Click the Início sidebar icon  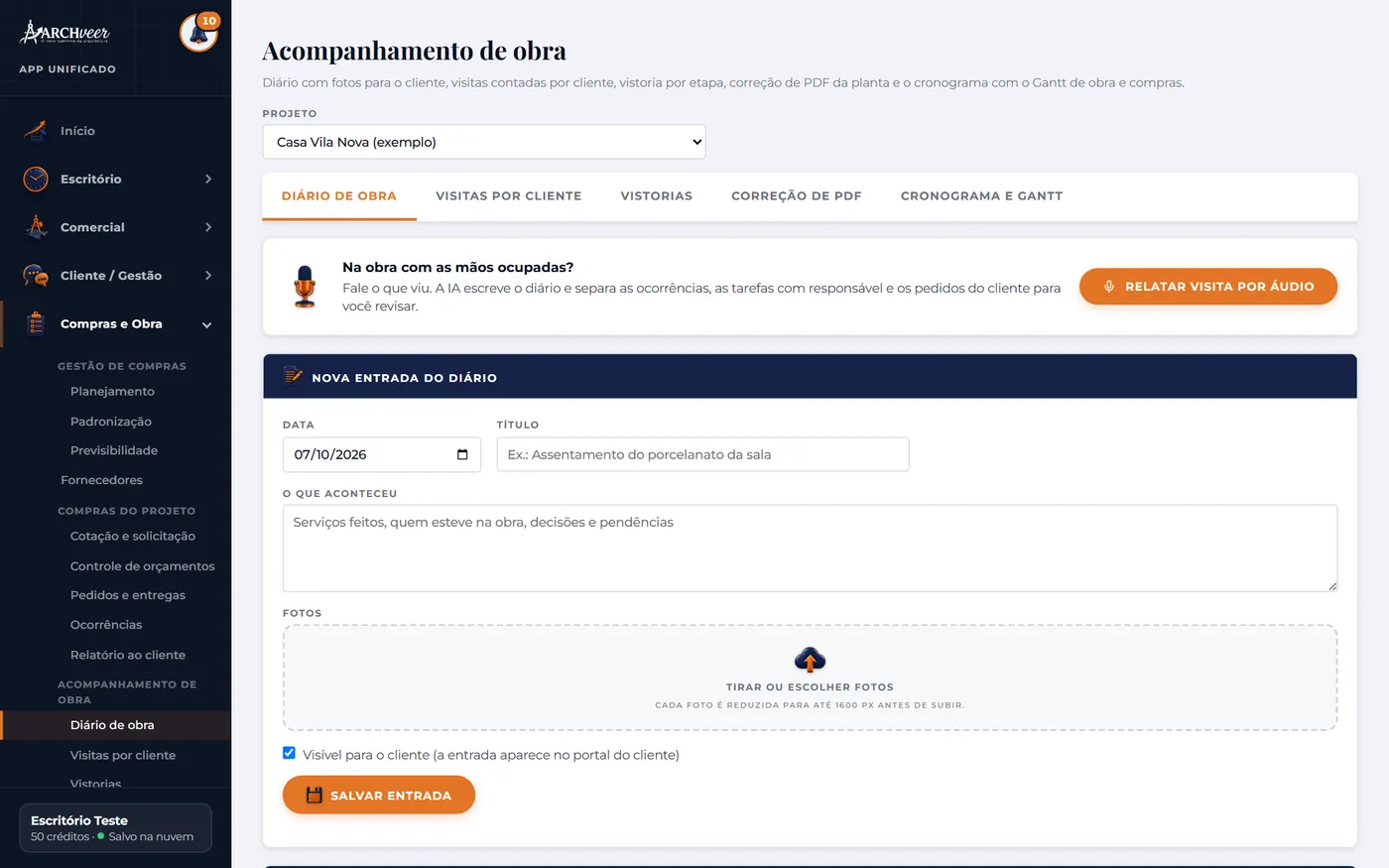pos(36,131)
